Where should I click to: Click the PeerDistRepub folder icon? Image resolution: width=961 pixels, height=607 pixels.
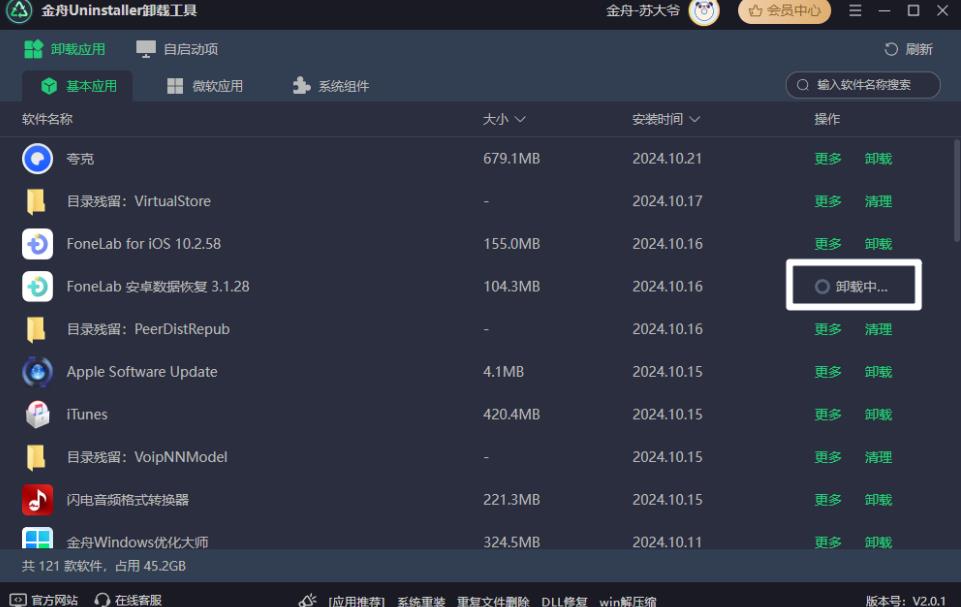pyautogui.click(x=36, y=329)
